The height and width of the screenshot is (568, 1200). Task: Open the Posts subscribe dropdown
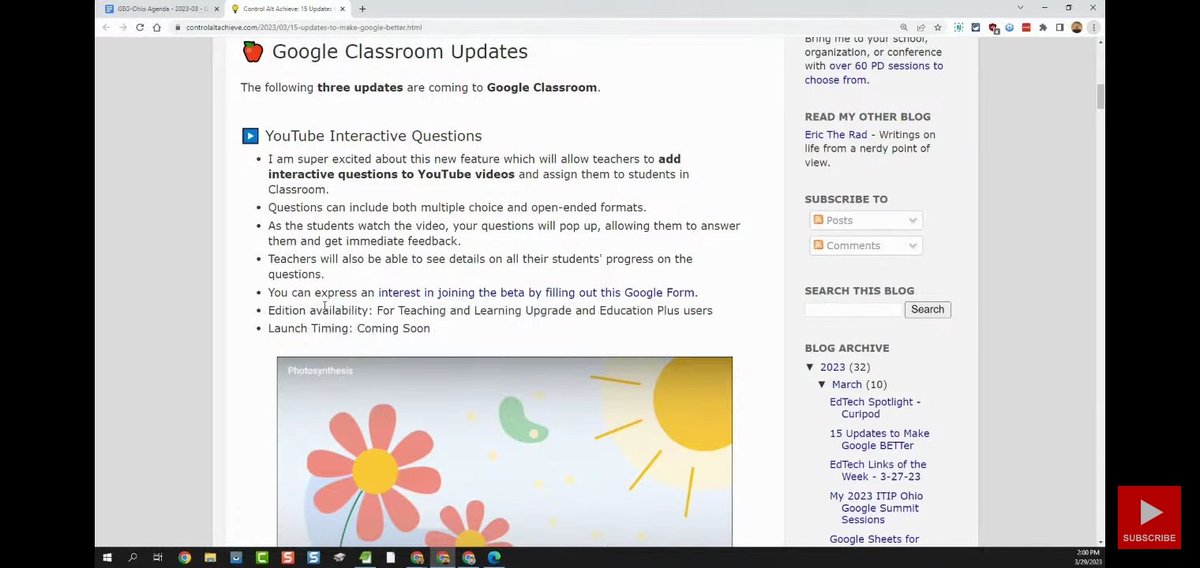[x=865, y=220]
